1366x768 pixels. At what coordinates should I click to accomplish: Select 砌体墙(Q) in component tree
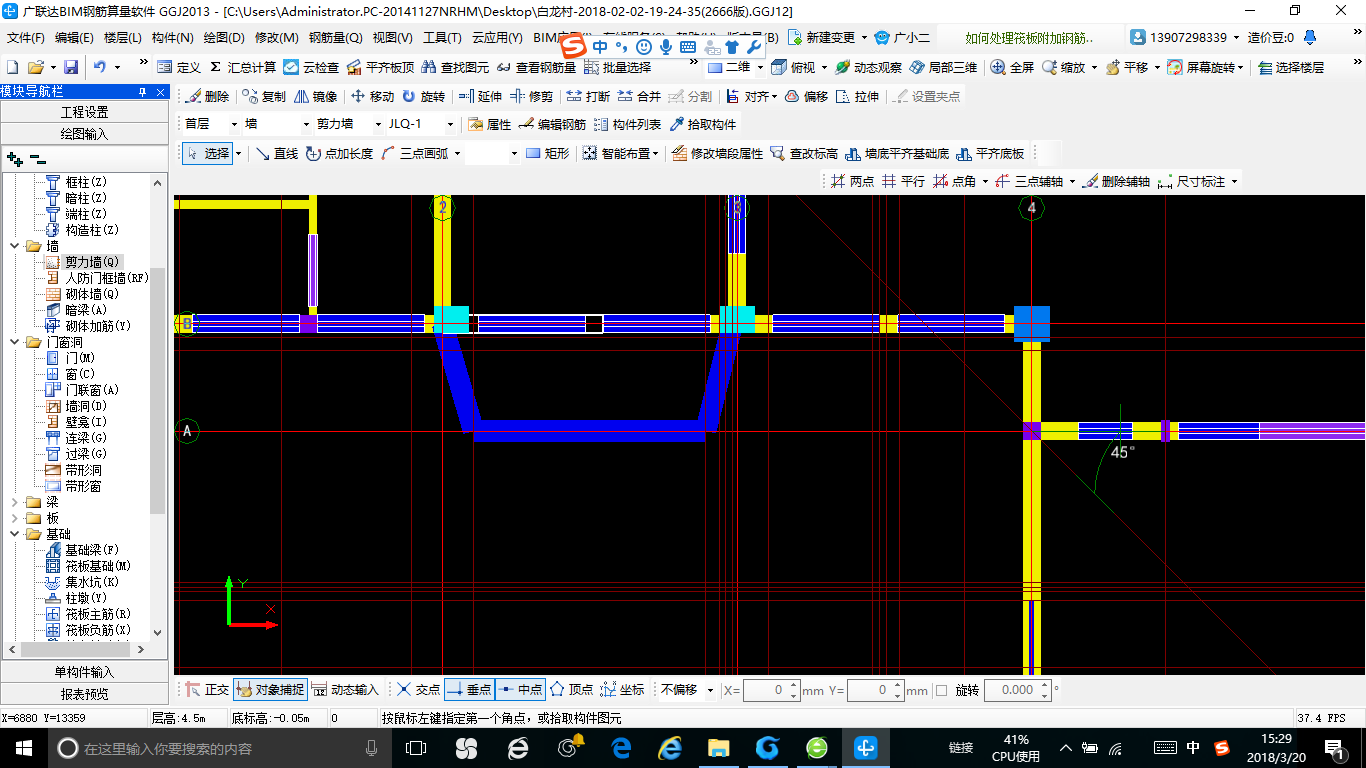click(x=91, y=294)
